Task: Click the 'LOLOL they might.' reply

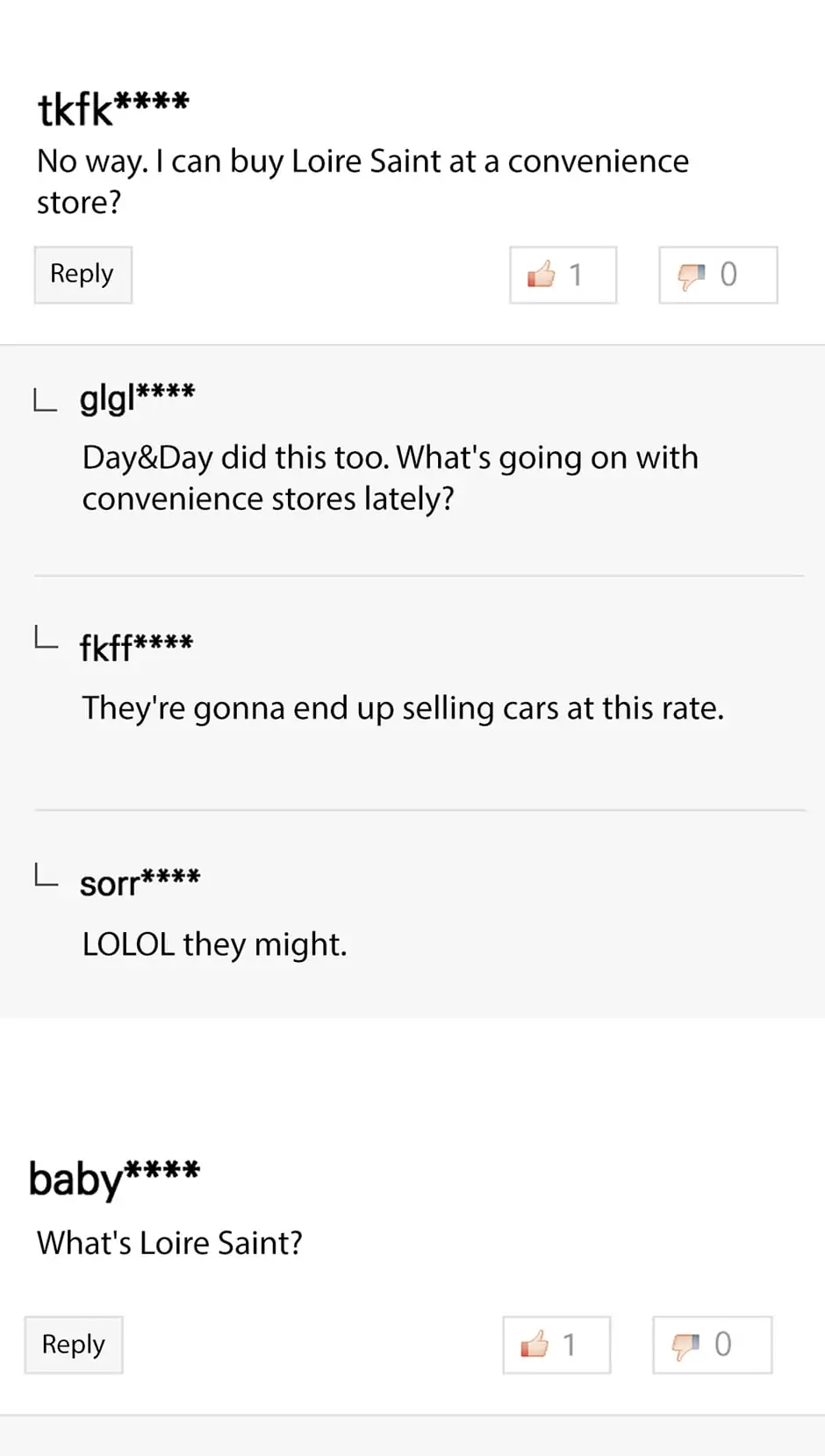Action: click(214, 944)
